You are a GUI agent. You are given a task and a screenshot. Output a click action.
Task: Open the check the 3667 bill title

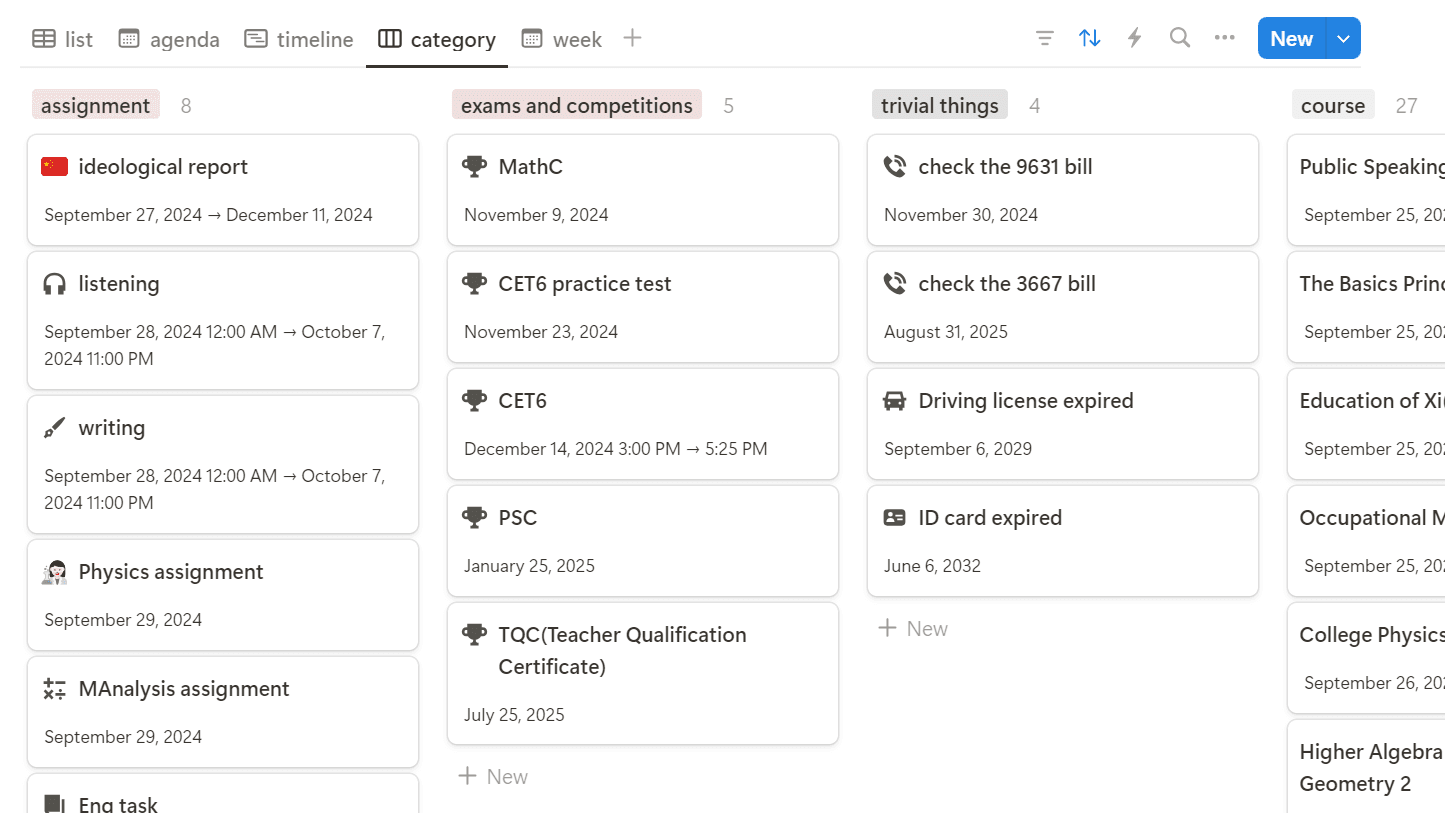point(1007,284)
